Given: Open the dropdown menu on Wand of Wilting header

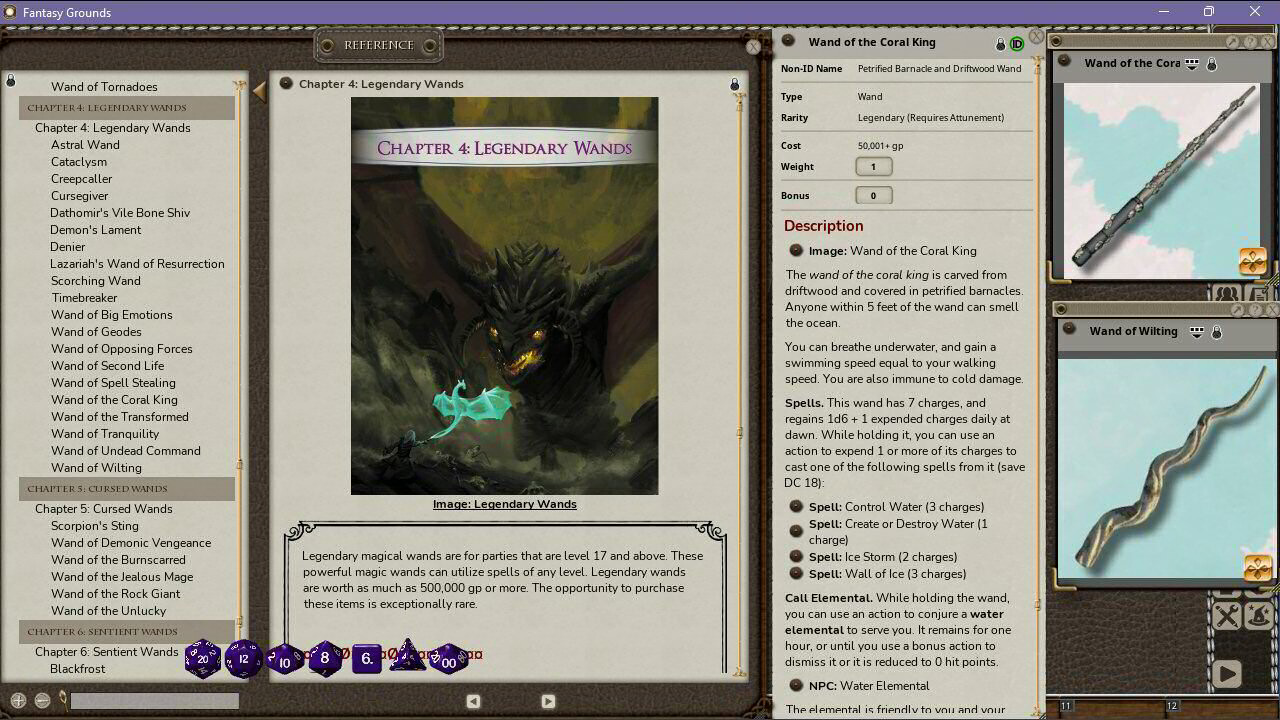Looking at the screenshot, I should 1197,332.
